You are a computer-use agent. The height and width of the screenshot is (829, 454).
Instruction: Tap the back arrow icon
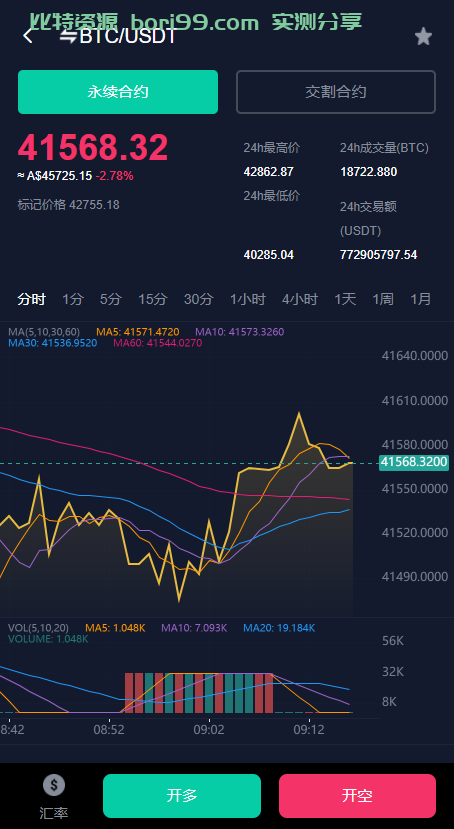(28, 36)
